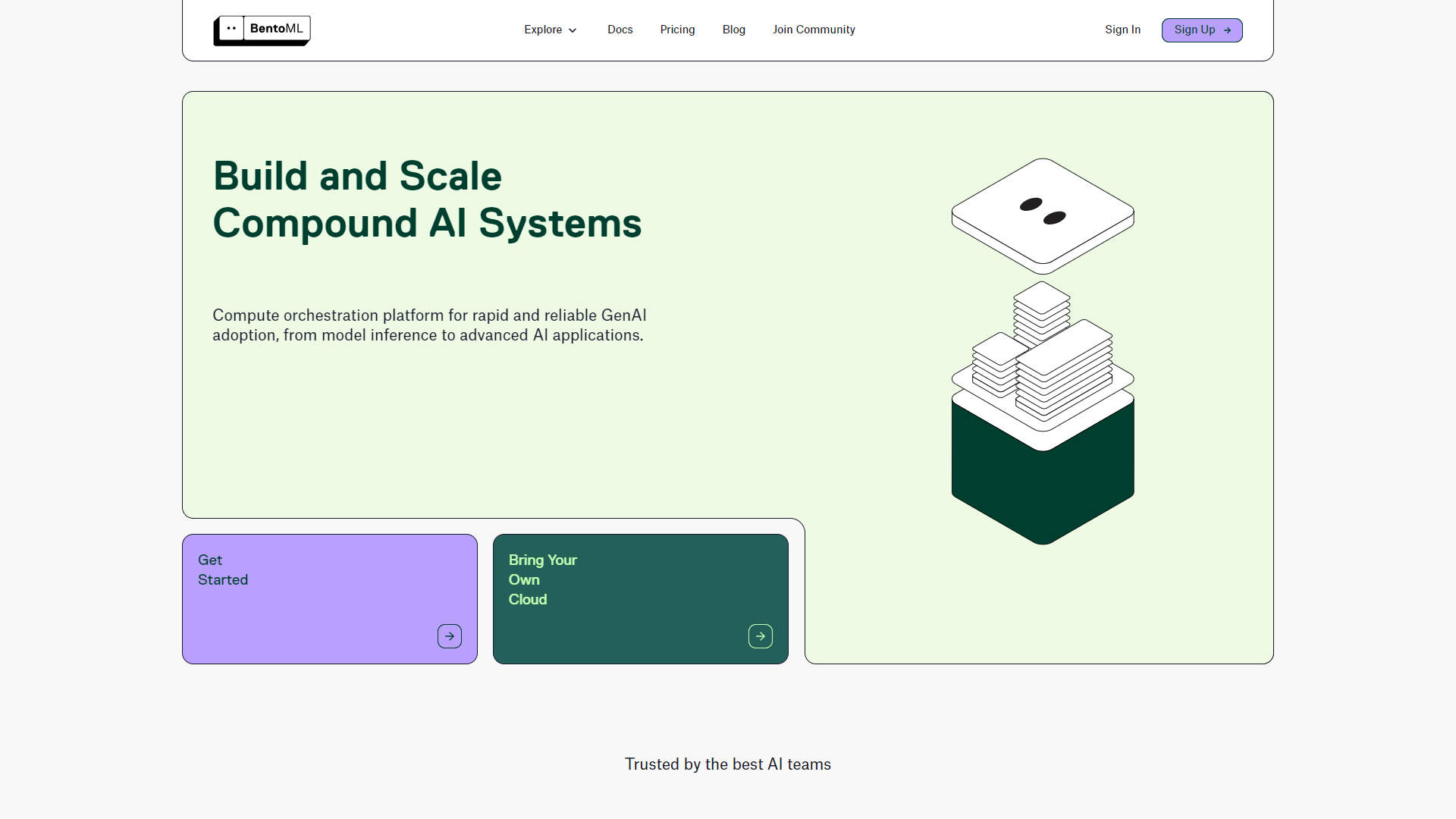
Task: Open the Explore navigation expander
Action: pos(550,30)
